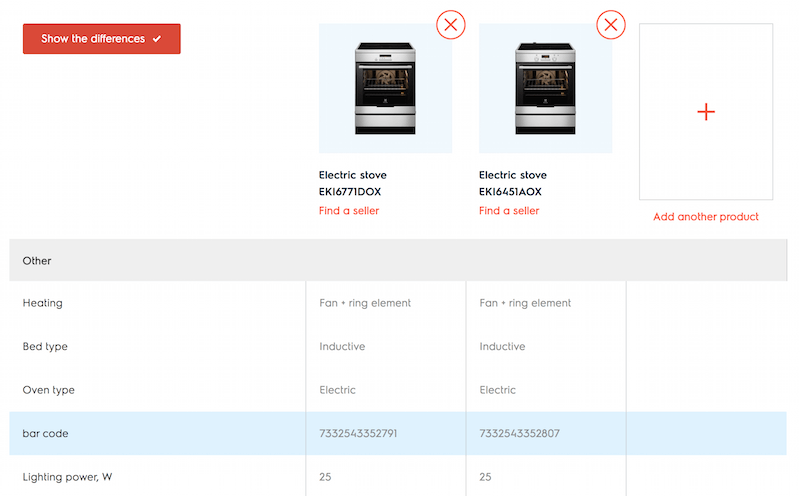
Task: Click the Inductive value for EKI6771DOX
Action: pos(342,347)
